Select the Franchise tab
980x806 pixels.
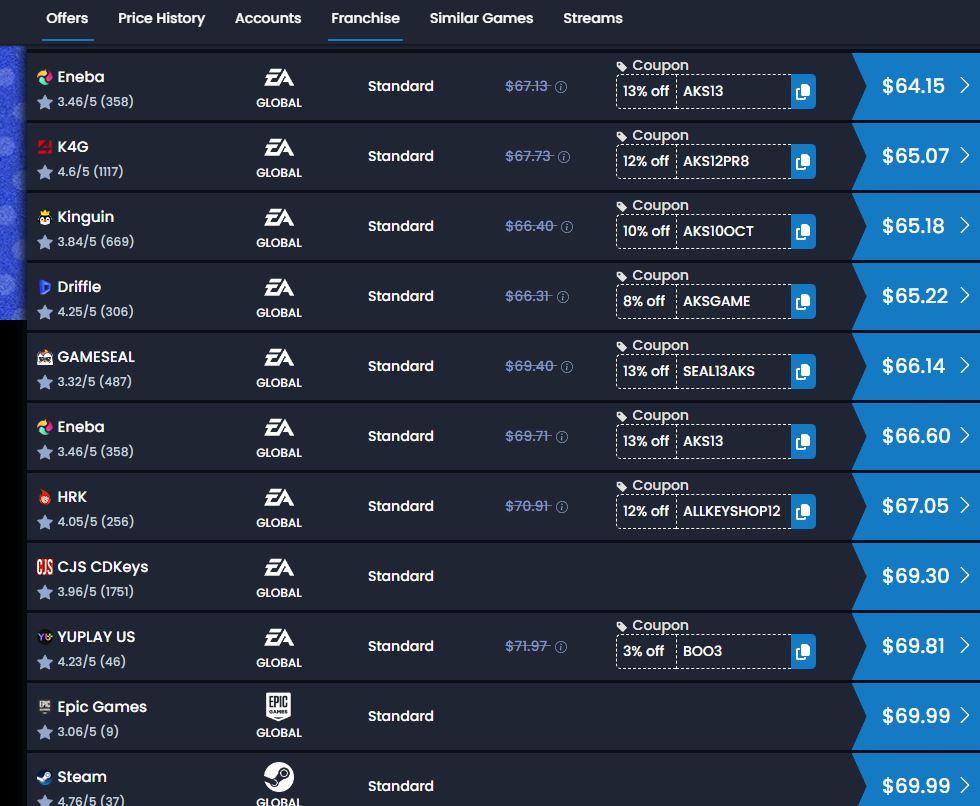(366, 18)
